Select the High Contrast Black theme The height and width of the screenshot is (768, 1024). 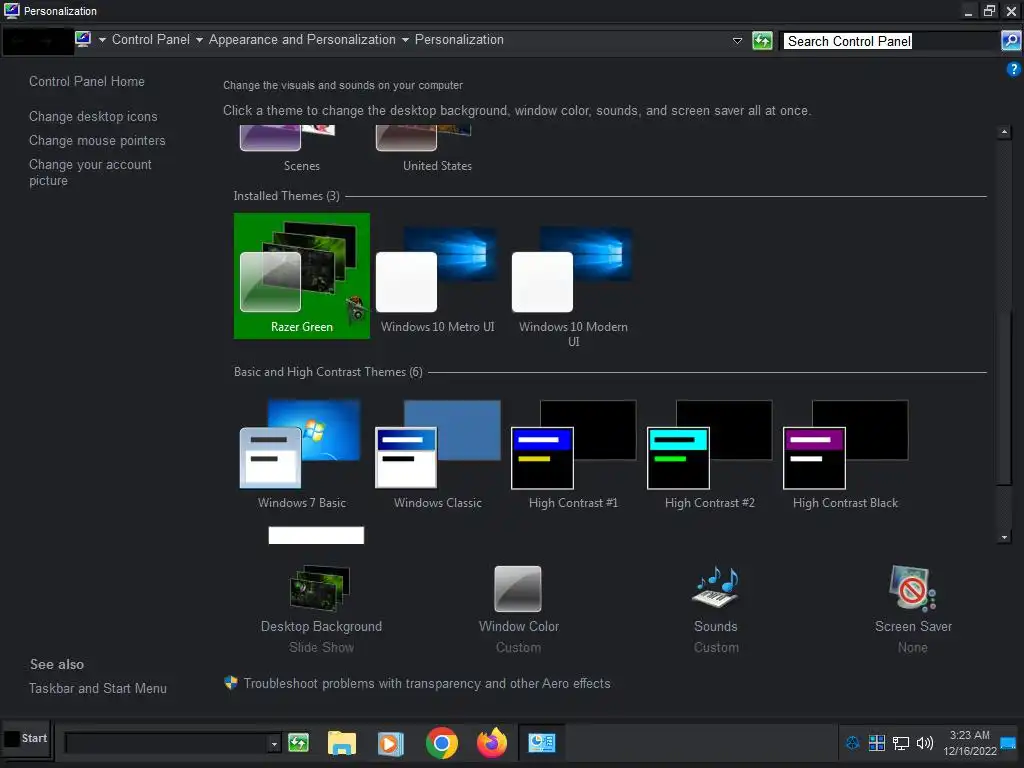click(x=845, y=455)
